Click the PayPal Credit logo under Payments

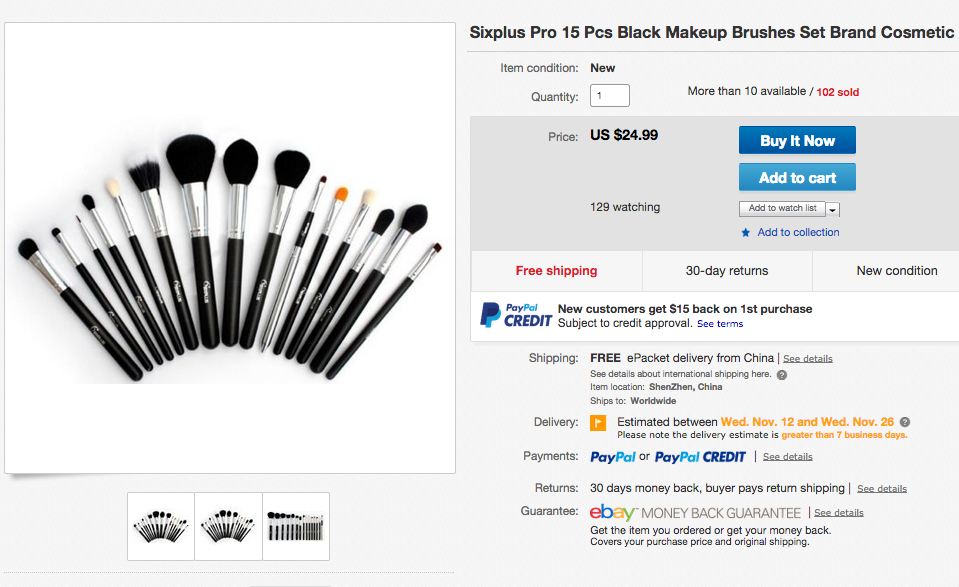[x=700, y=457]
